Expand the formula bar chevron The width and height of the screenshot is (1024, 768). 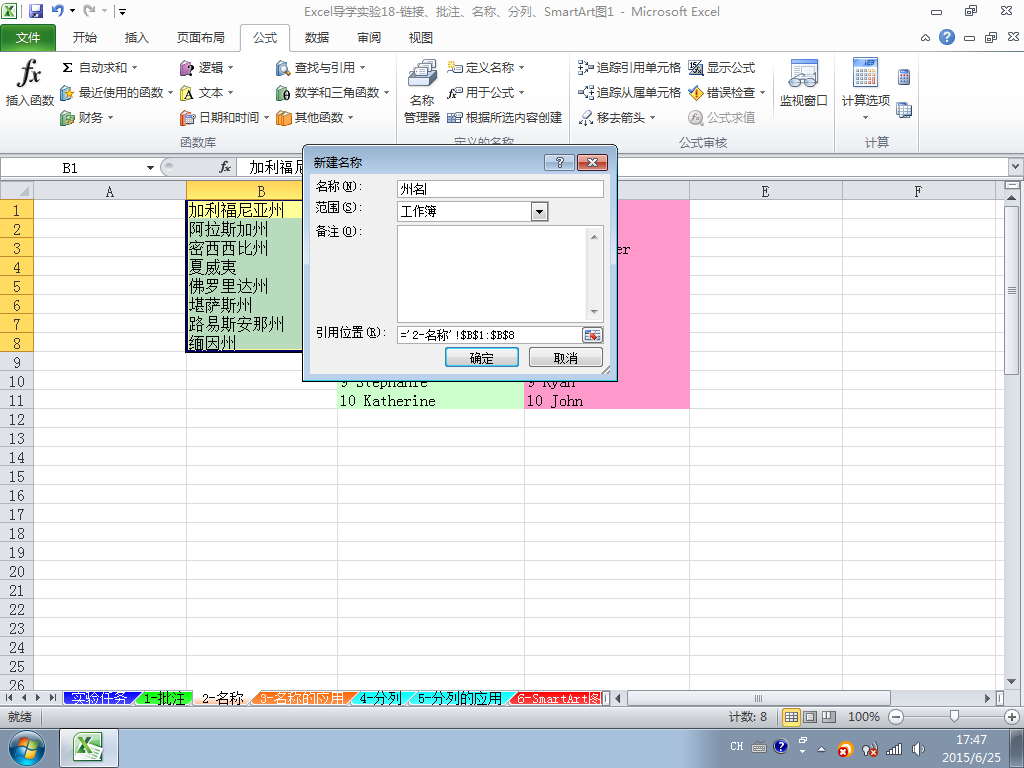(1016, 167)
